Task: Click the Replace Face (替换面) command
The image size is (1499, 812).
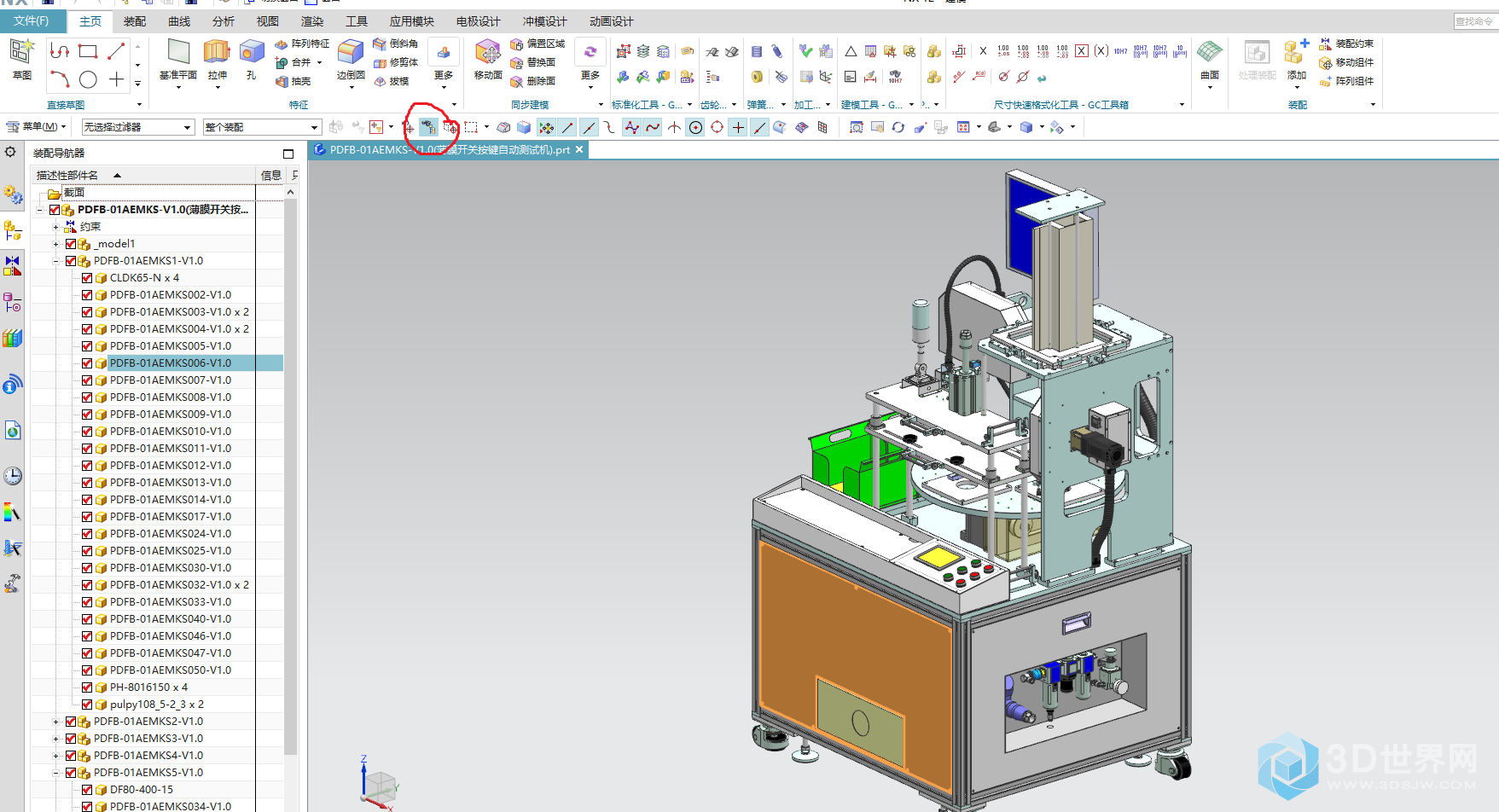Action: (533, 62)
